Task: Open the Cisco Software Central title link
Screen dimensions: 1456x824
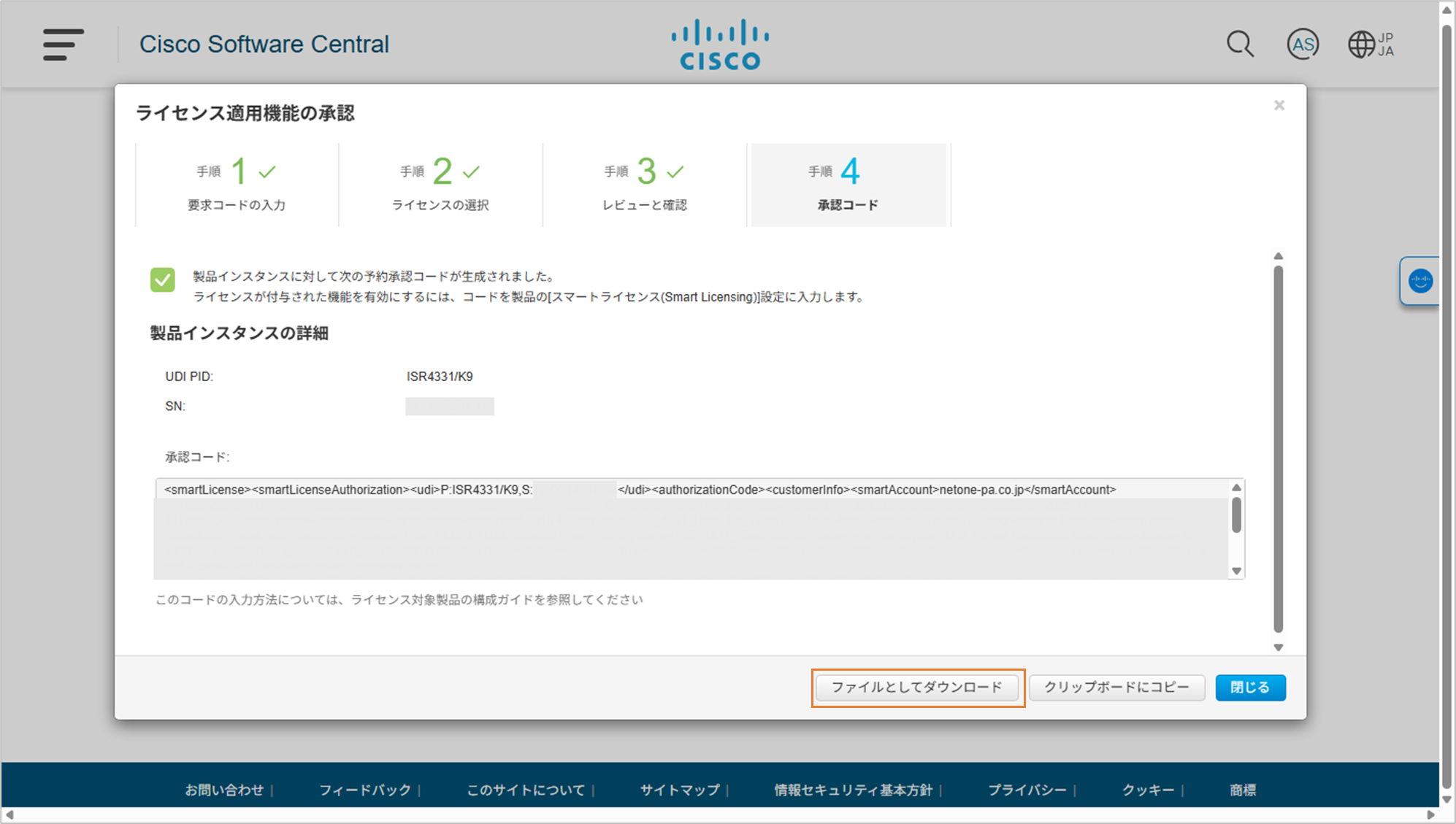Action: tap(264, 45)
